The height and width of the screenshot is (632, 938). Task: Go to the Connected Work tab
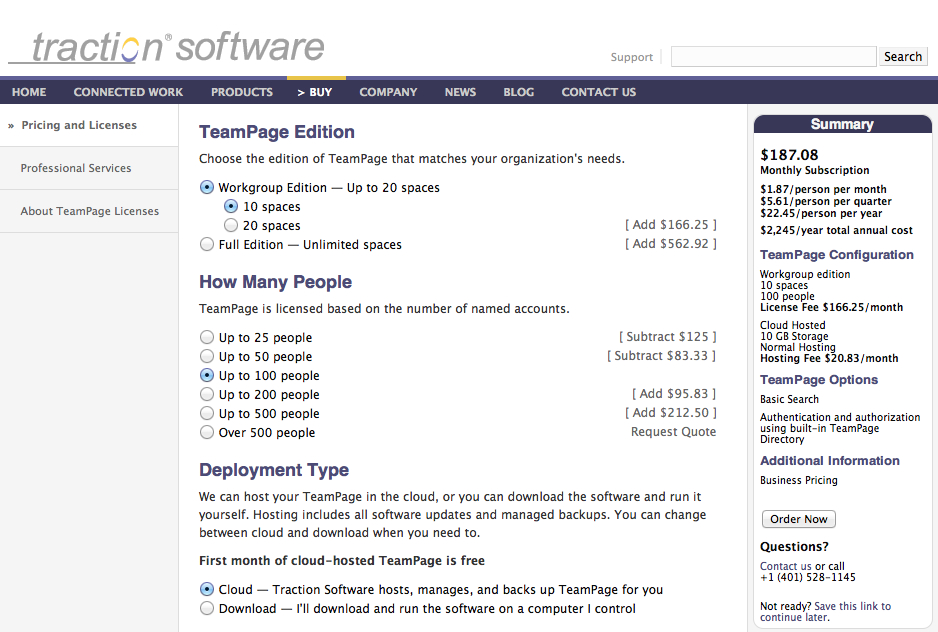point(128,92)
